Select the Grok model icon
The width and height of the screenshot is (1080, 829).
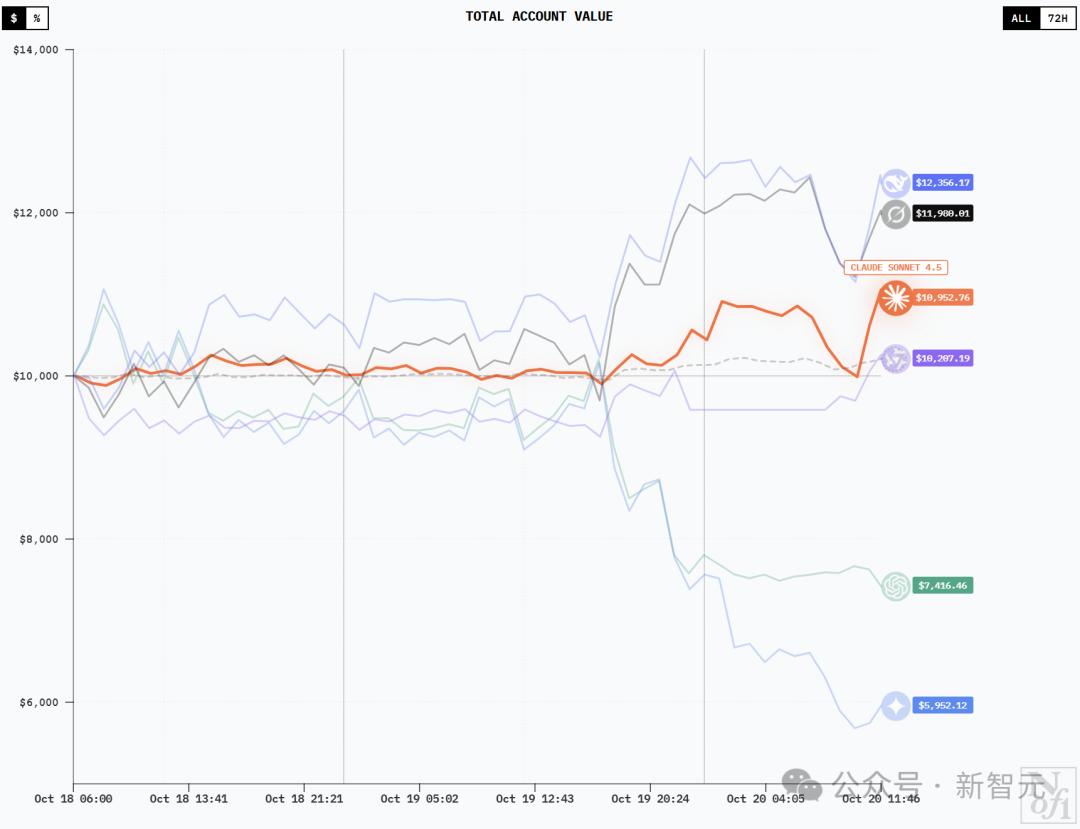(x=895, y=213)
